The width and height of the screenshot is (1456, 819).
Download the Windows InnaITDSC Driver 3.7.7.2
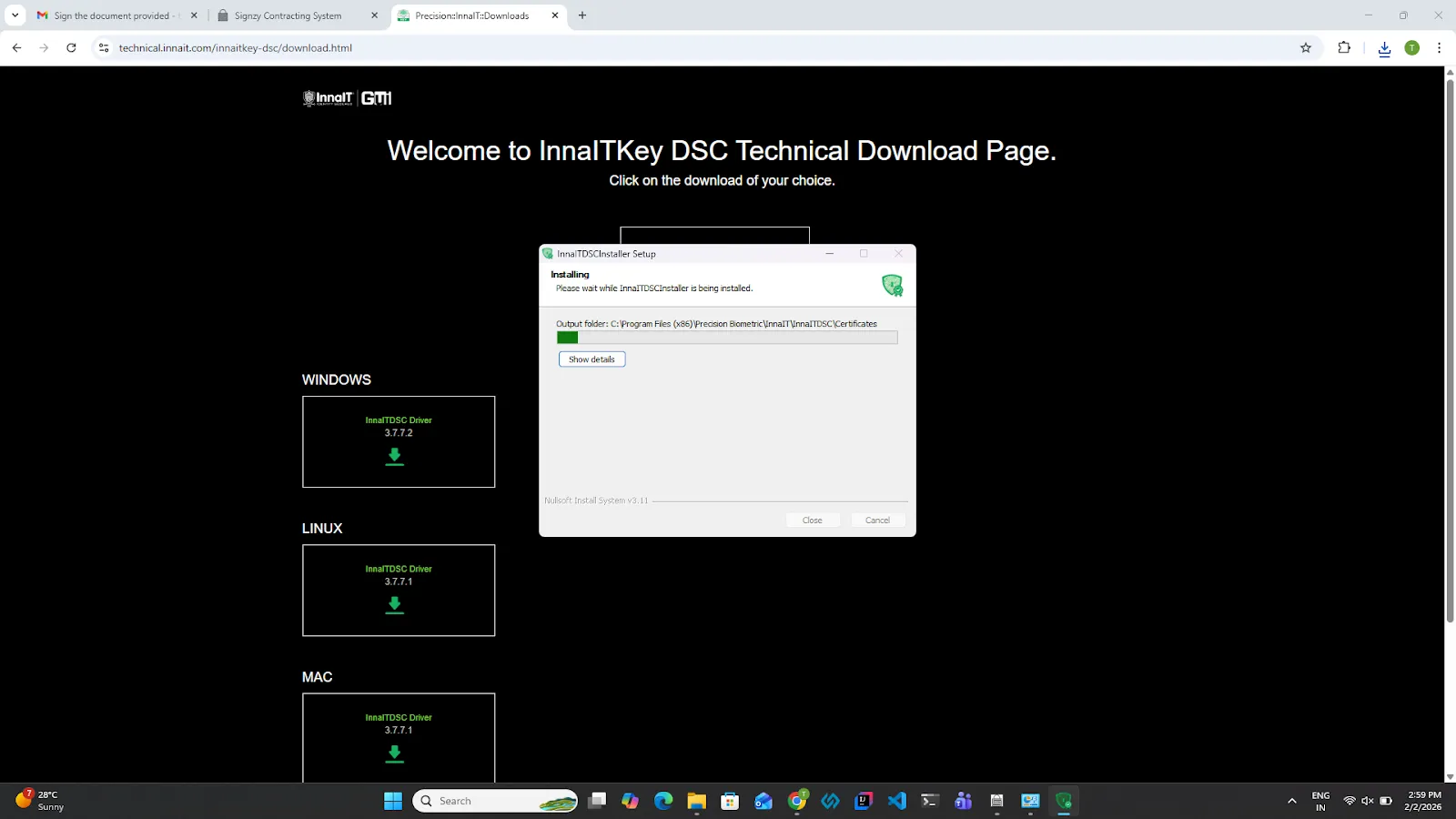tap(394, 456)
